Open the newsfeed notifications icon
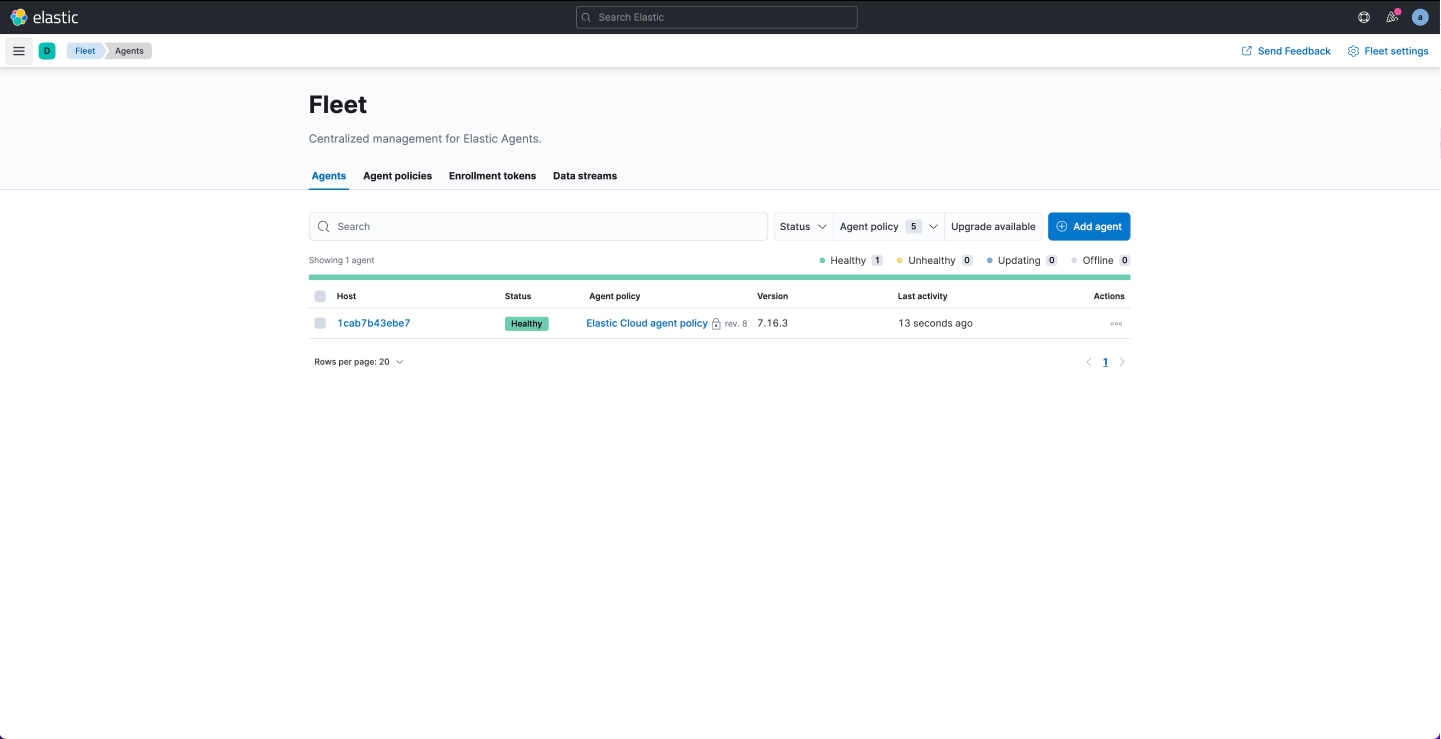Viewport: 1441px width, 739px height. pyautogui.click(x=1392, y=17)
